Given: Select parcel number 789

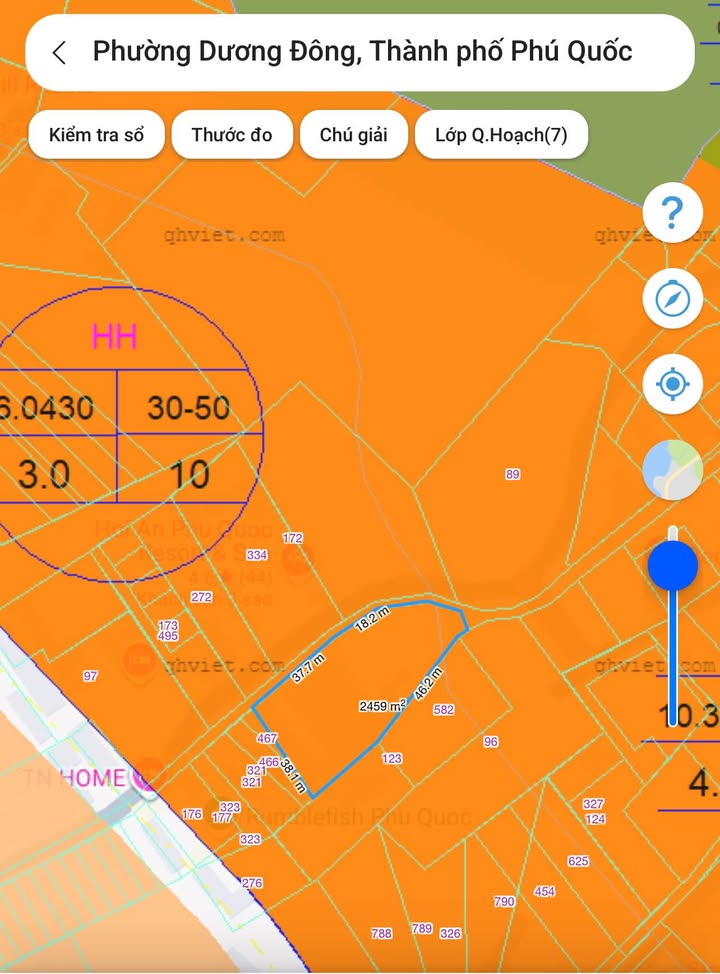Looking at the screenshot, I should 422,928.
